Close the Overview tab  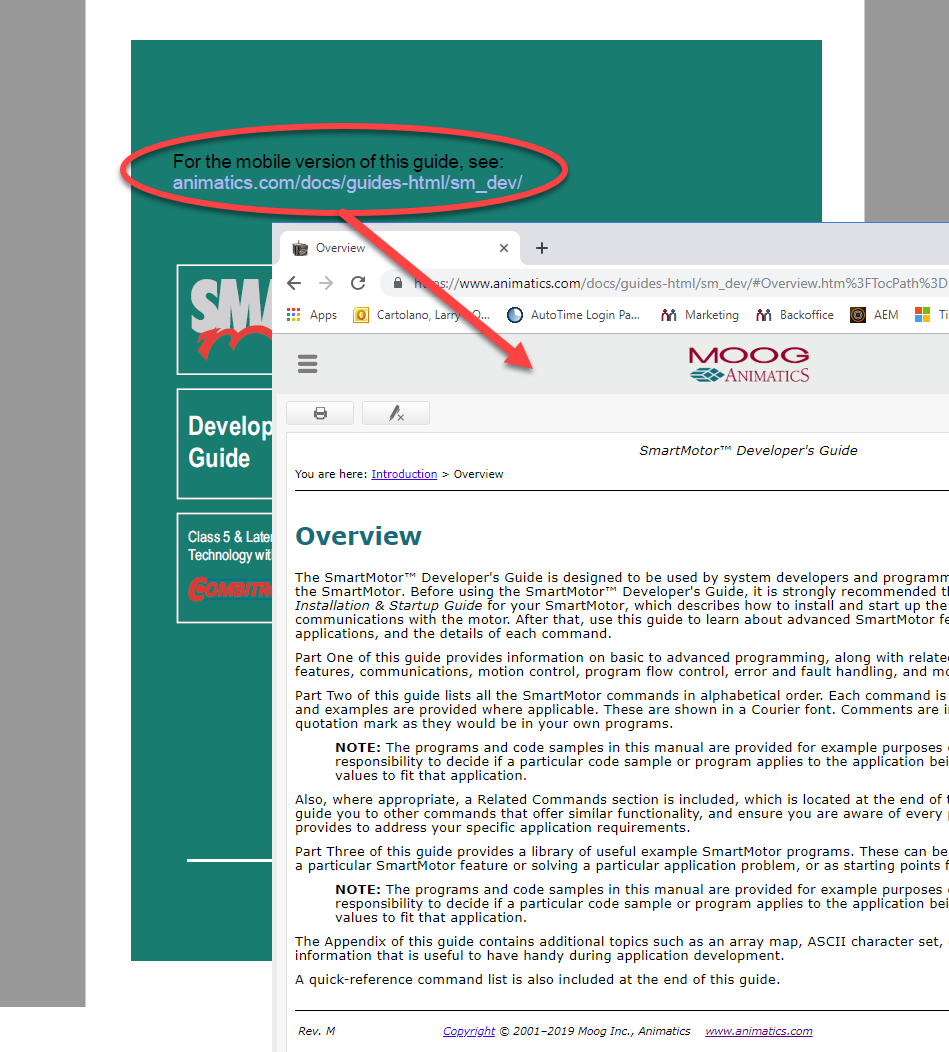pos(503,248)
